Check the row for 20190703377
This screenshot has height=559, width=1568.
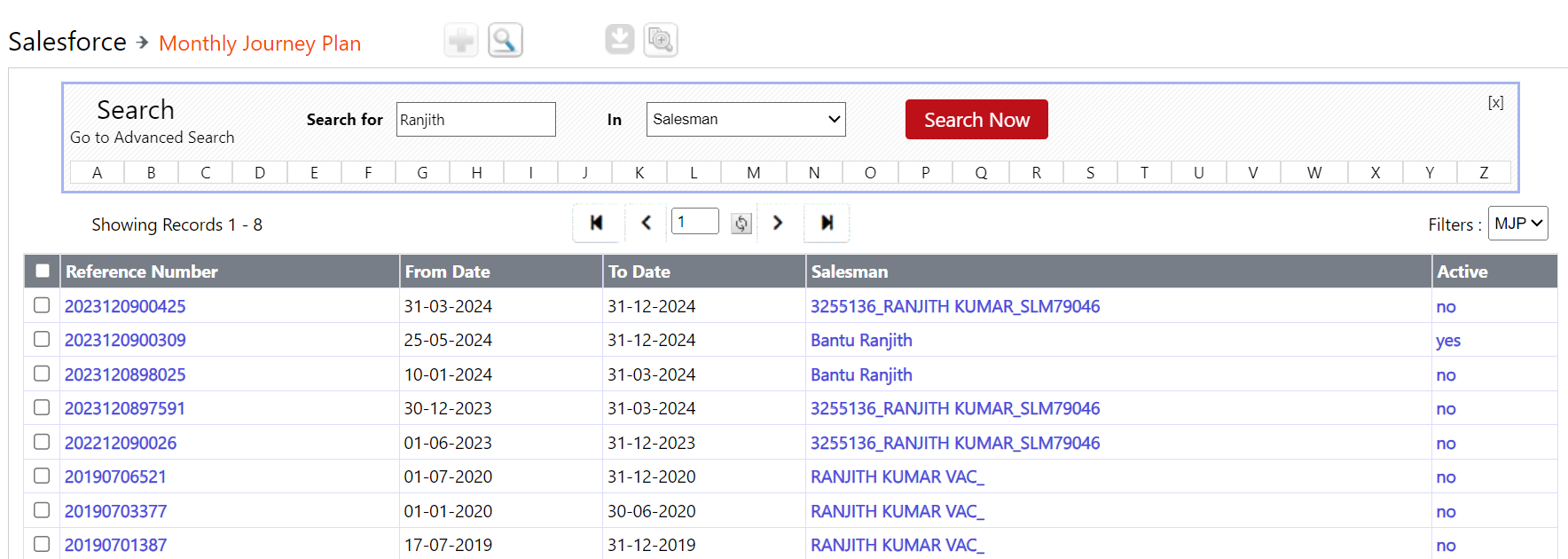tap(42, 510)
